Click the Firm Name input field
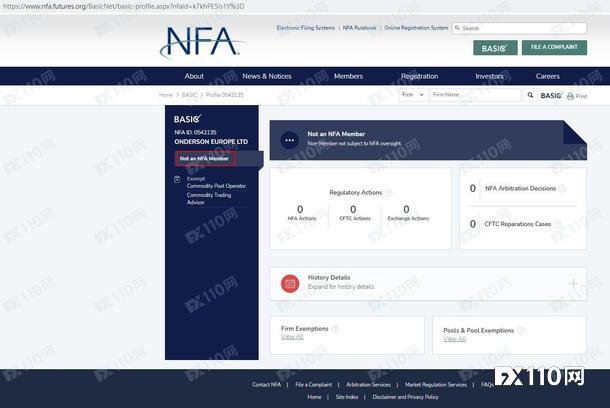Image resolution: width=610 pixels, height=408 pixels. click(475, 95)
